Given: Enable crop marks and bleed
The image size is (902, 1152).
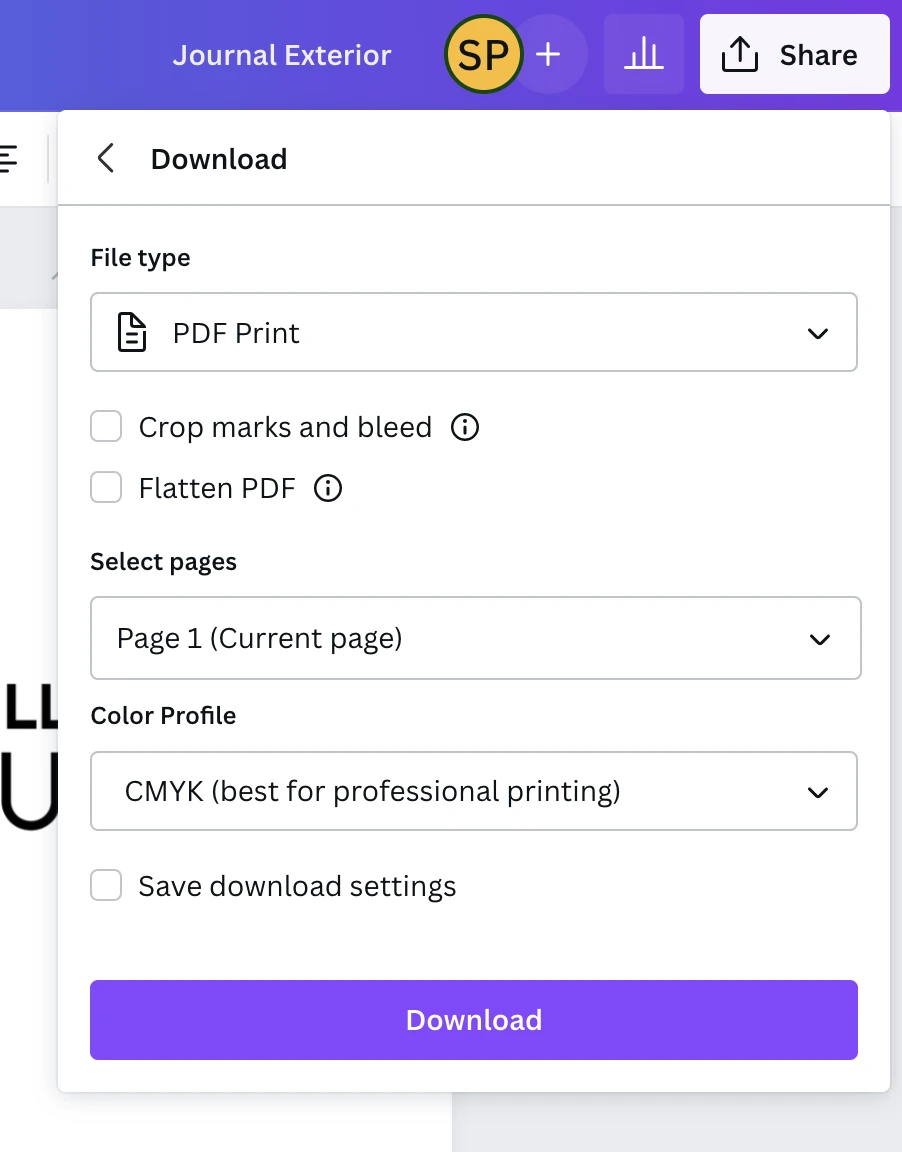Looking at the screenshot, I should [106, 426].
